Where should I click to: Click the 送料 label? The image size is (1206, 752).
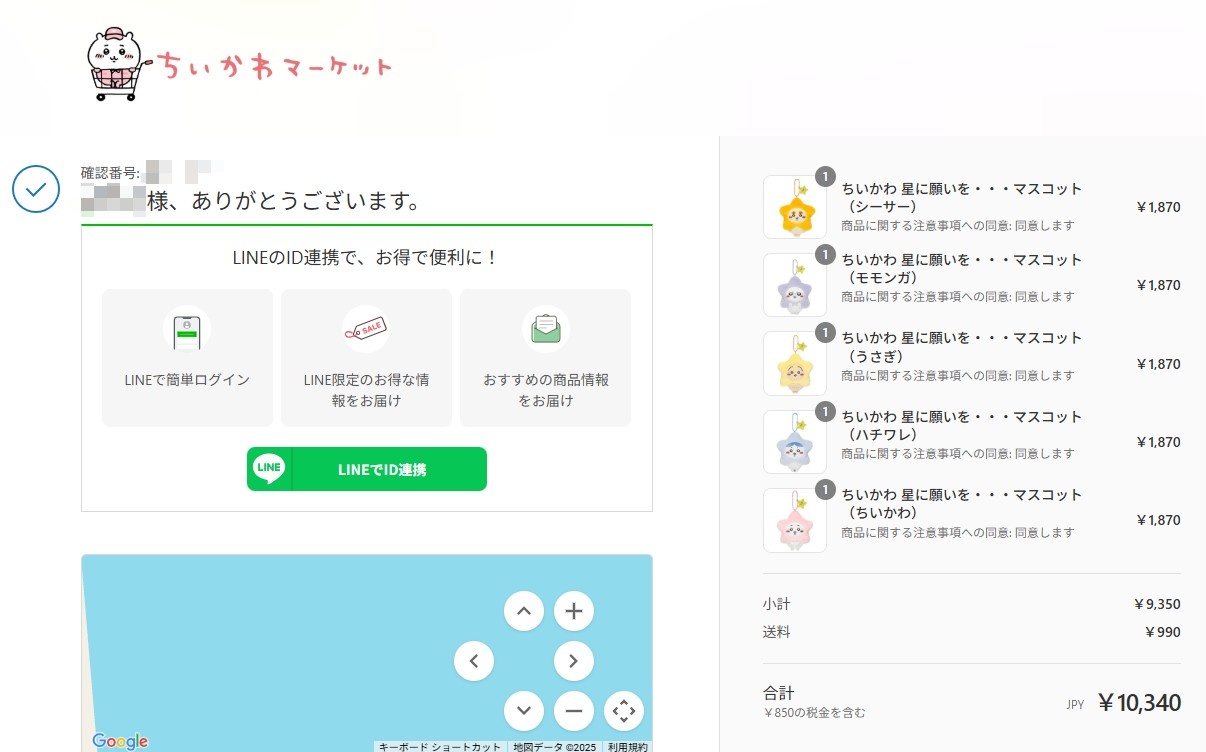click(776, 632)
